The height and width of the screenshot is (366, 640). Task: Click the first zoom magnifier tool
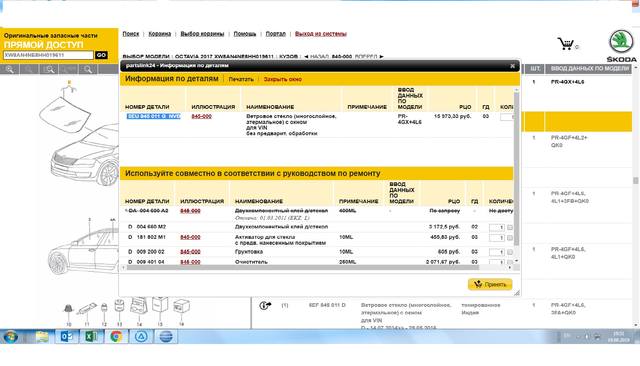coord(10,69)
